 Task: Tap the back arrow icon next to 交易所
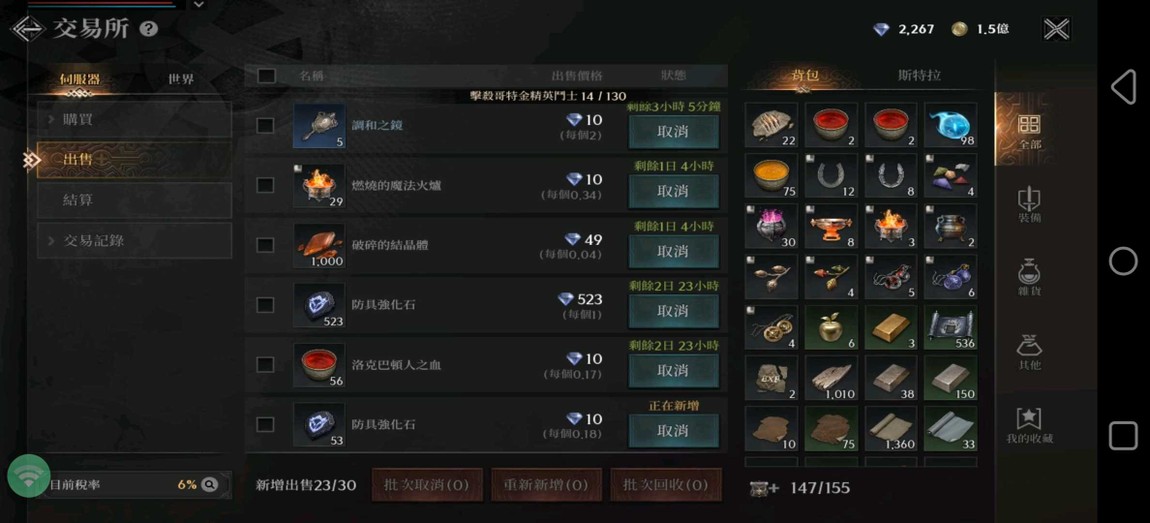coord(29,29)
